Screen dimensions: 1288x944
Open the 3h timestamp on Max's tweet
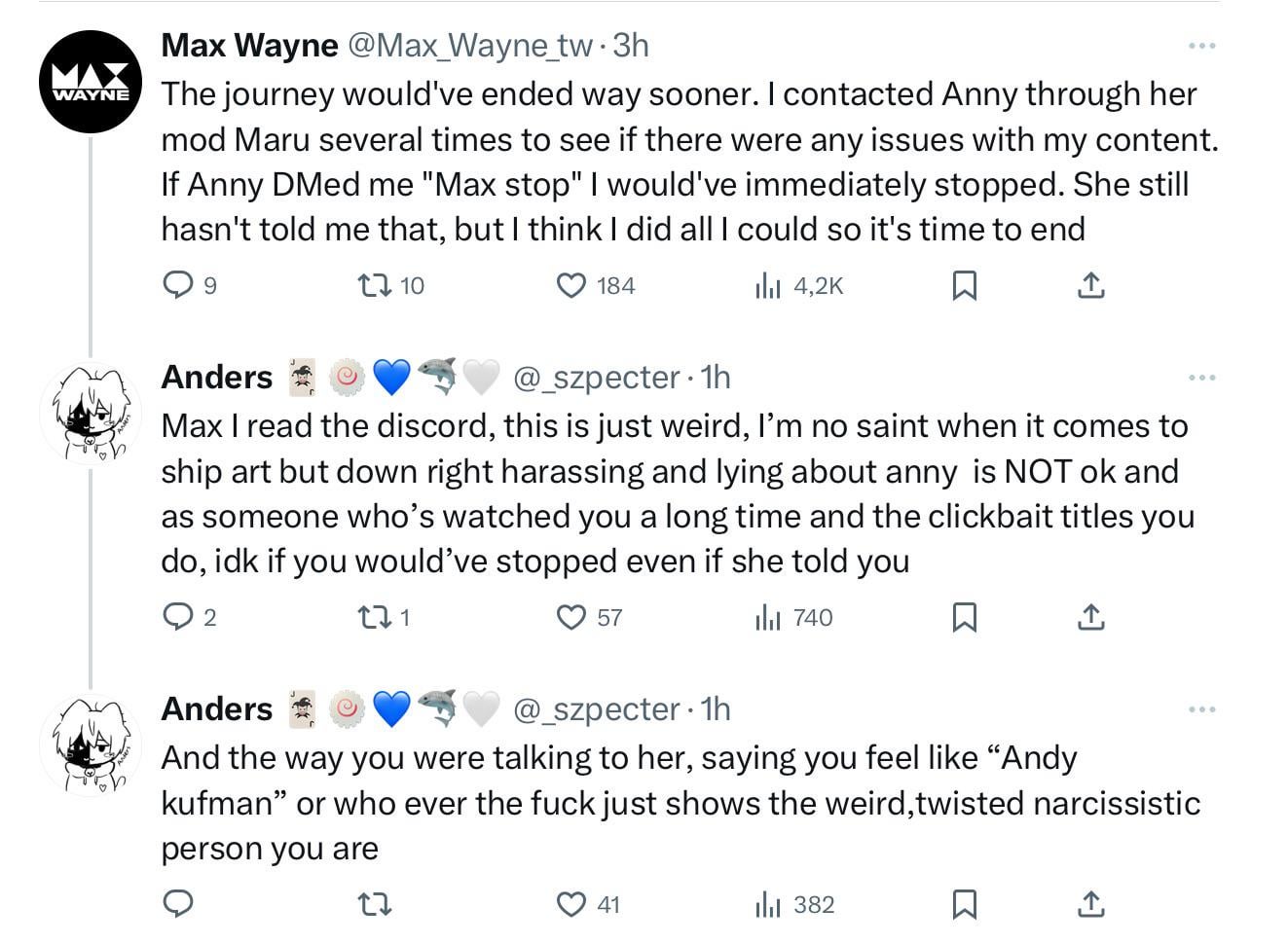click(x=631, y=46)
